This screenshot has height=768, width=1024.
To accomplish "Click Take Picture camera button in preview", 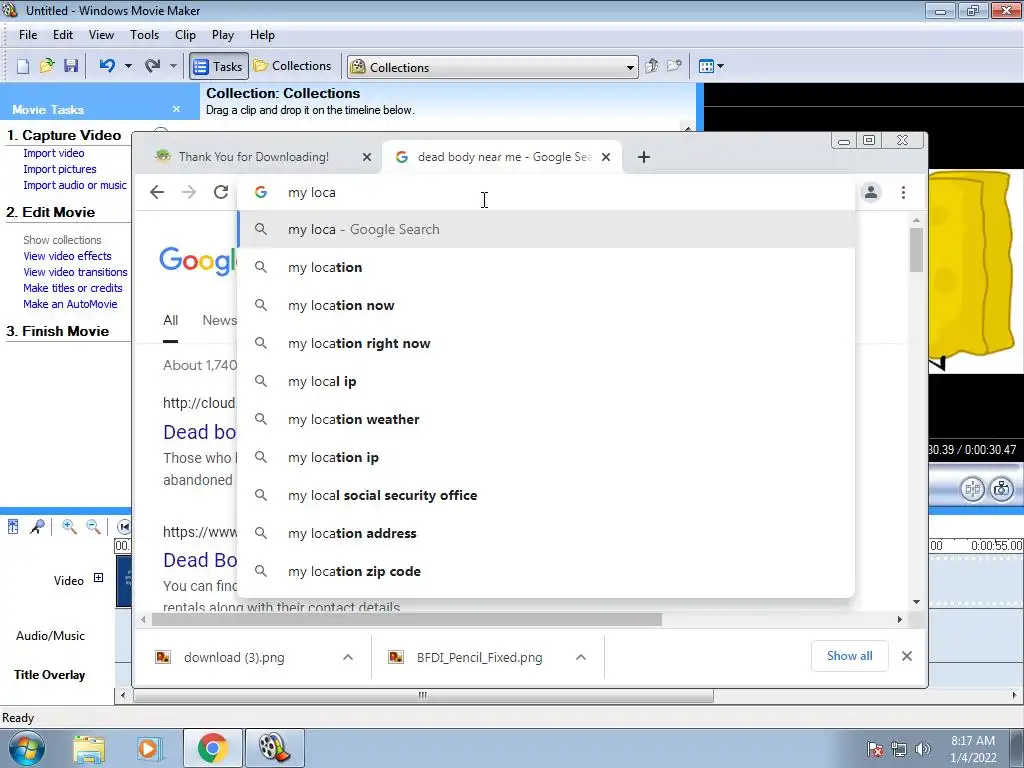I will pyautogui.click(x=1002, y=489).
